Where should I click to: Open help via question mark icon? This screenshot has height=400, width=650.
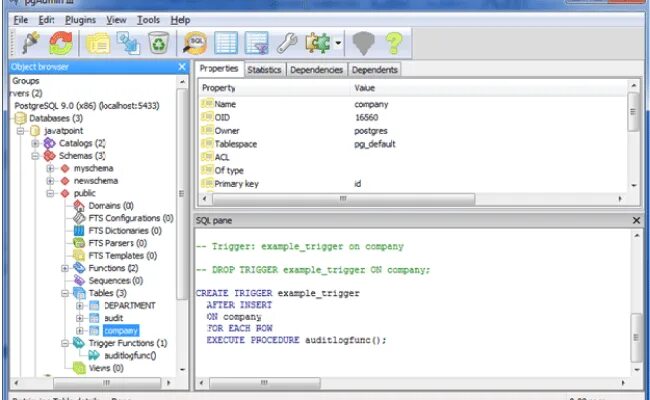click(393, 43)
